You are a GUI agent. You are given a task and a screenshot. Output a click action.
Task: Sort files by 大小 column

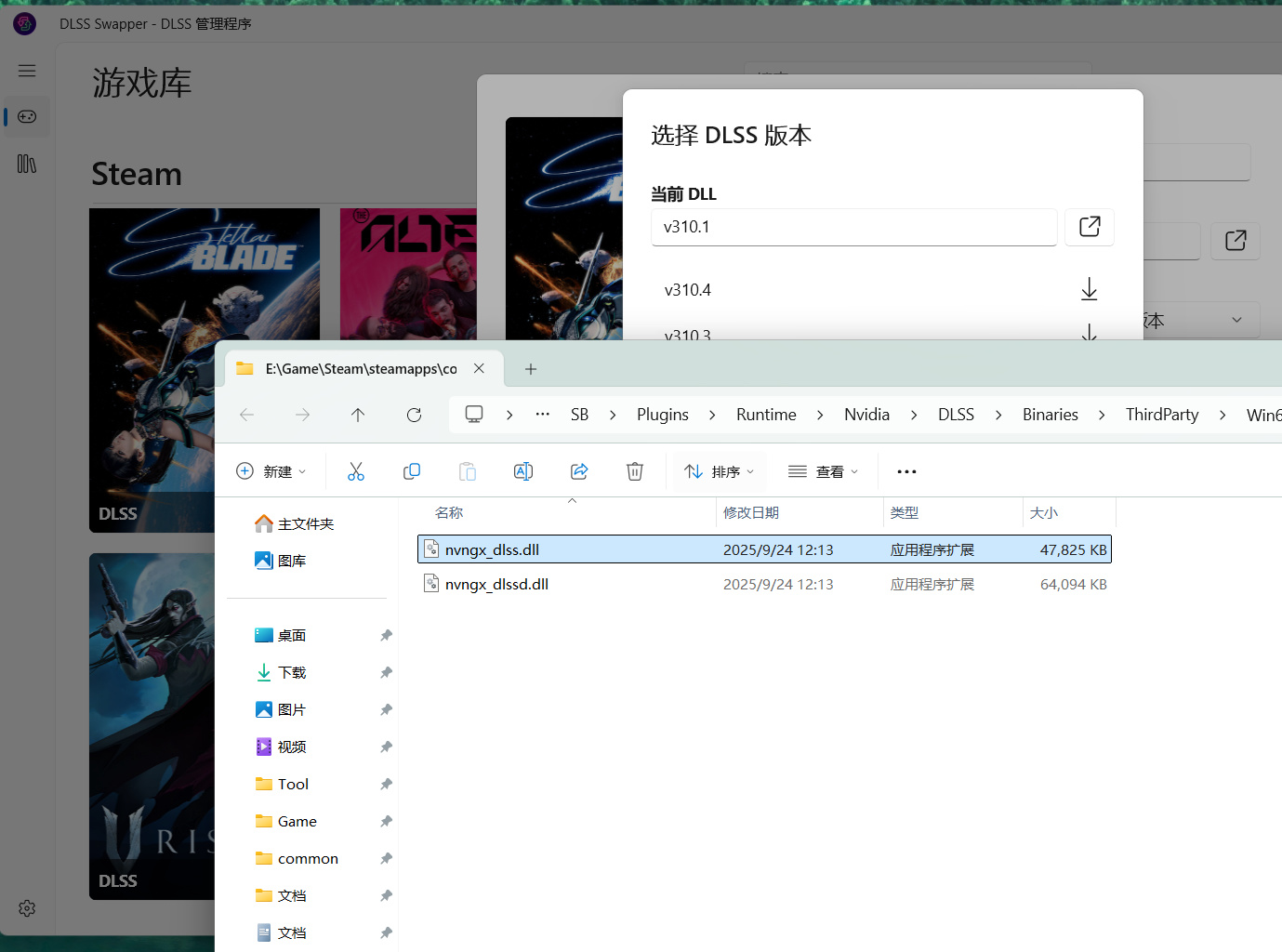point(1069,512)
